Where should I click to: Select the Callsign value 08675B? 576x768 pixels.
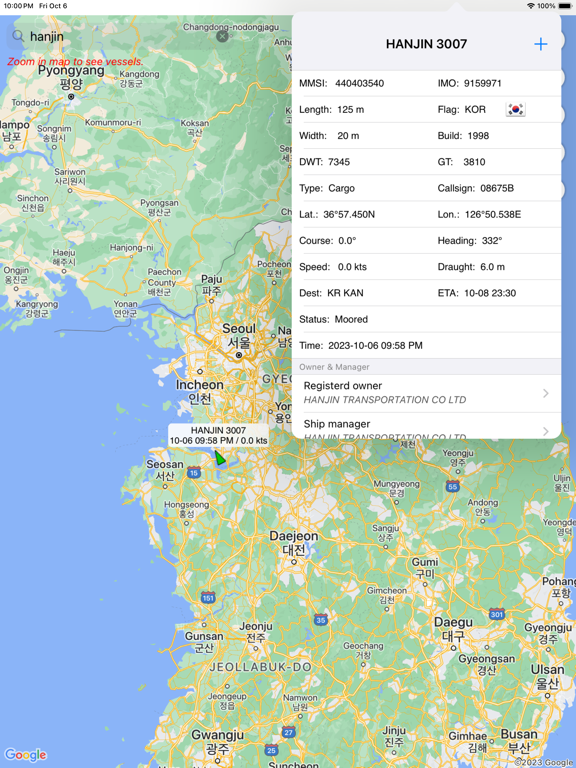click(x=497, y=188)
